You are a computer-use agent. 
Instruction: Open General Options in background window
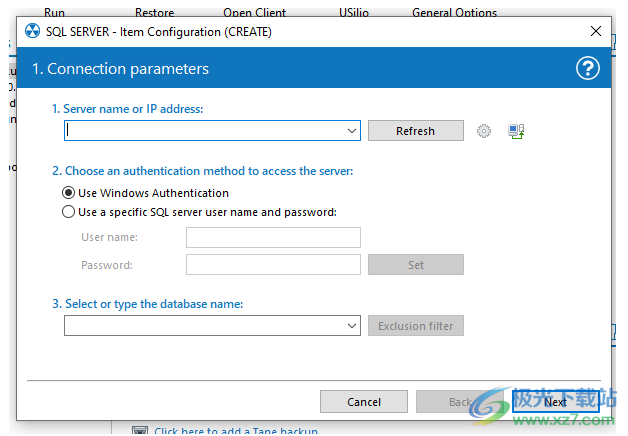click(x=455, y=13)
